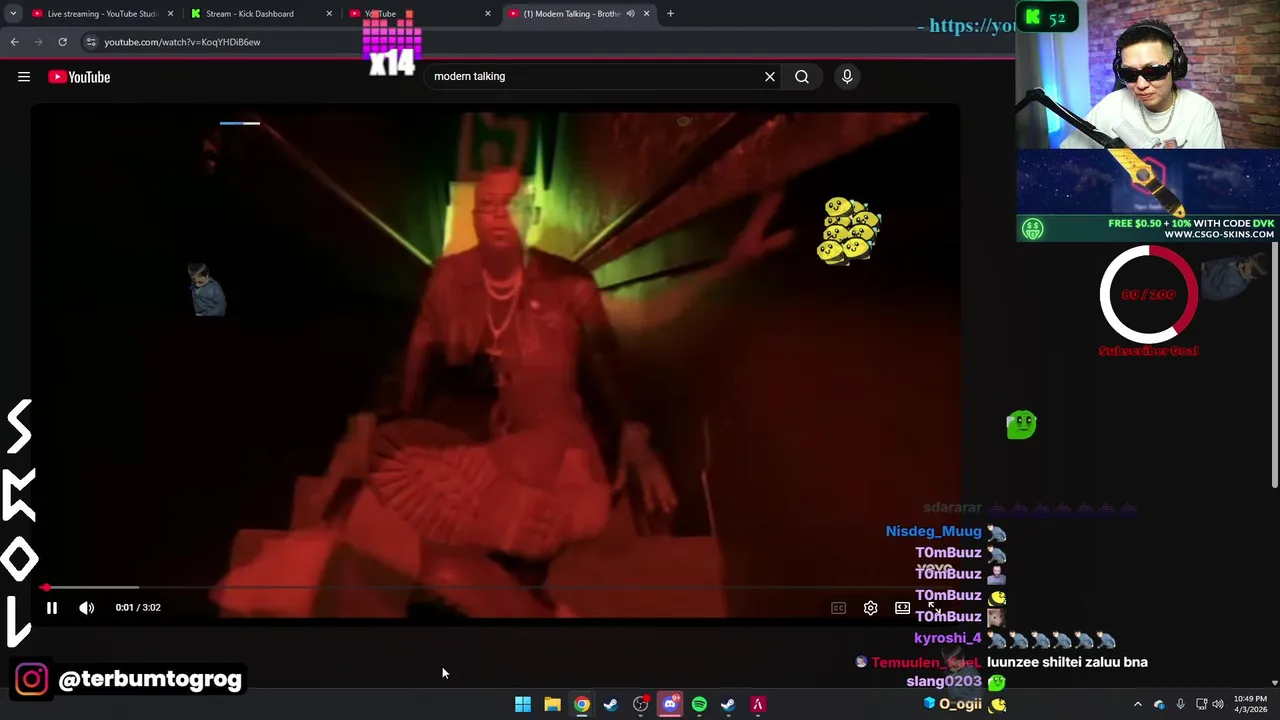
Task: Click the username 'O_ogii' in chat
Action: pyautogui.click(x=960, y=704)
